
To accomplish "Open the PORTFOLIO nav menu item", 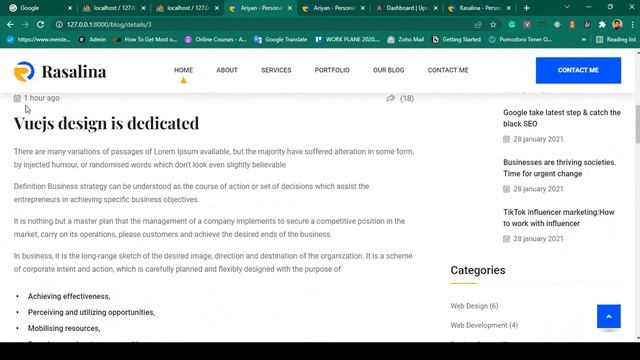I will tap(332, 70).
